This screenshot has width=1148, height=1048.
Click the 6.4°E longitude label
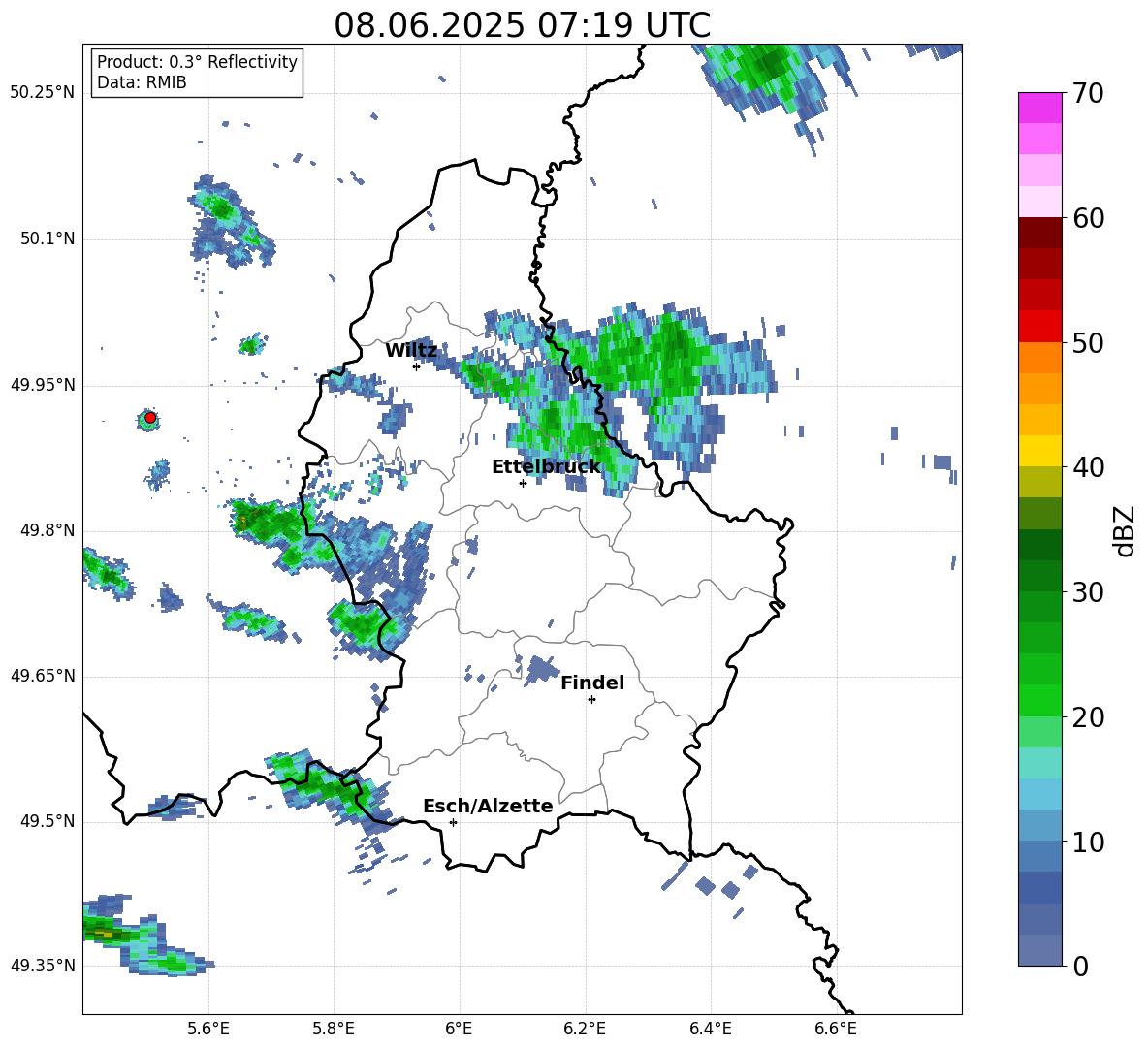(710, 1029)
